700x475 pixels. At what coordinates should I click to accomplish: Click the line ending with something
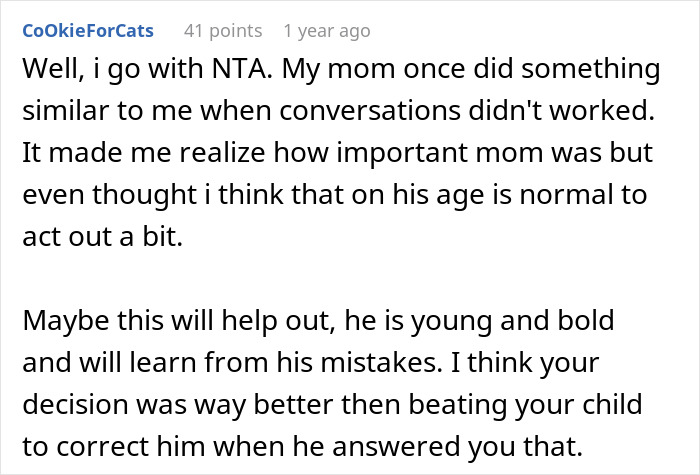click(x=341, y=70)
